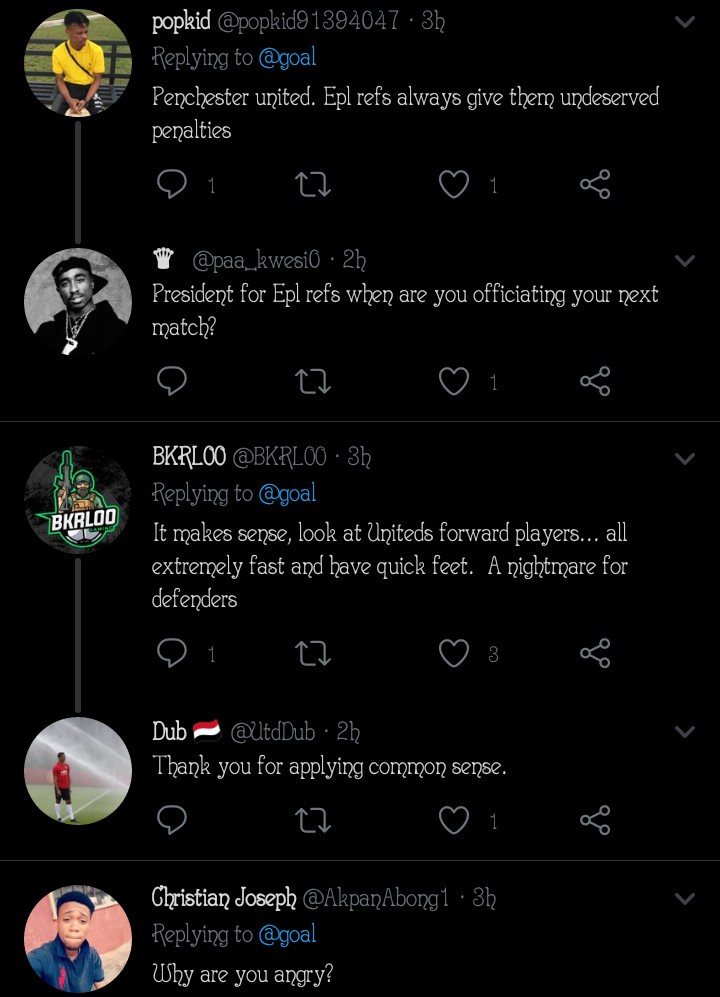Share paa_kwesi0's tweet

coord(595,381)
